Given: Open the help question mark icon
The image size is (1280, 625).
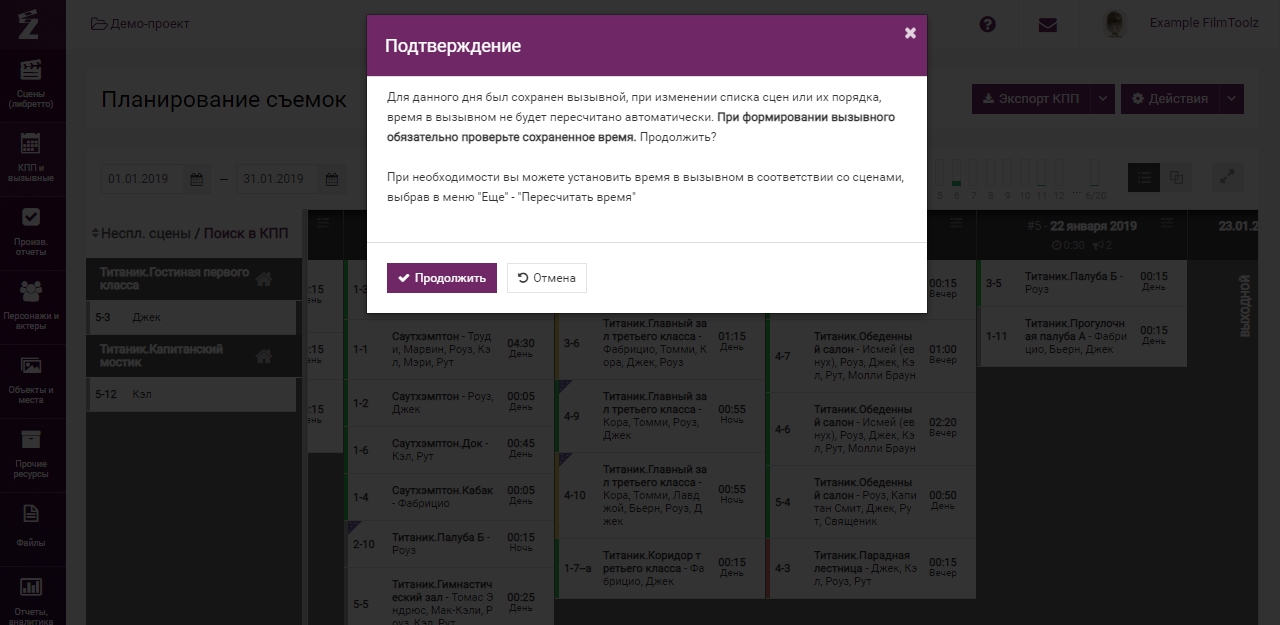Looking at the screenshot, I should pyautogui.click(x=988, y=24).
